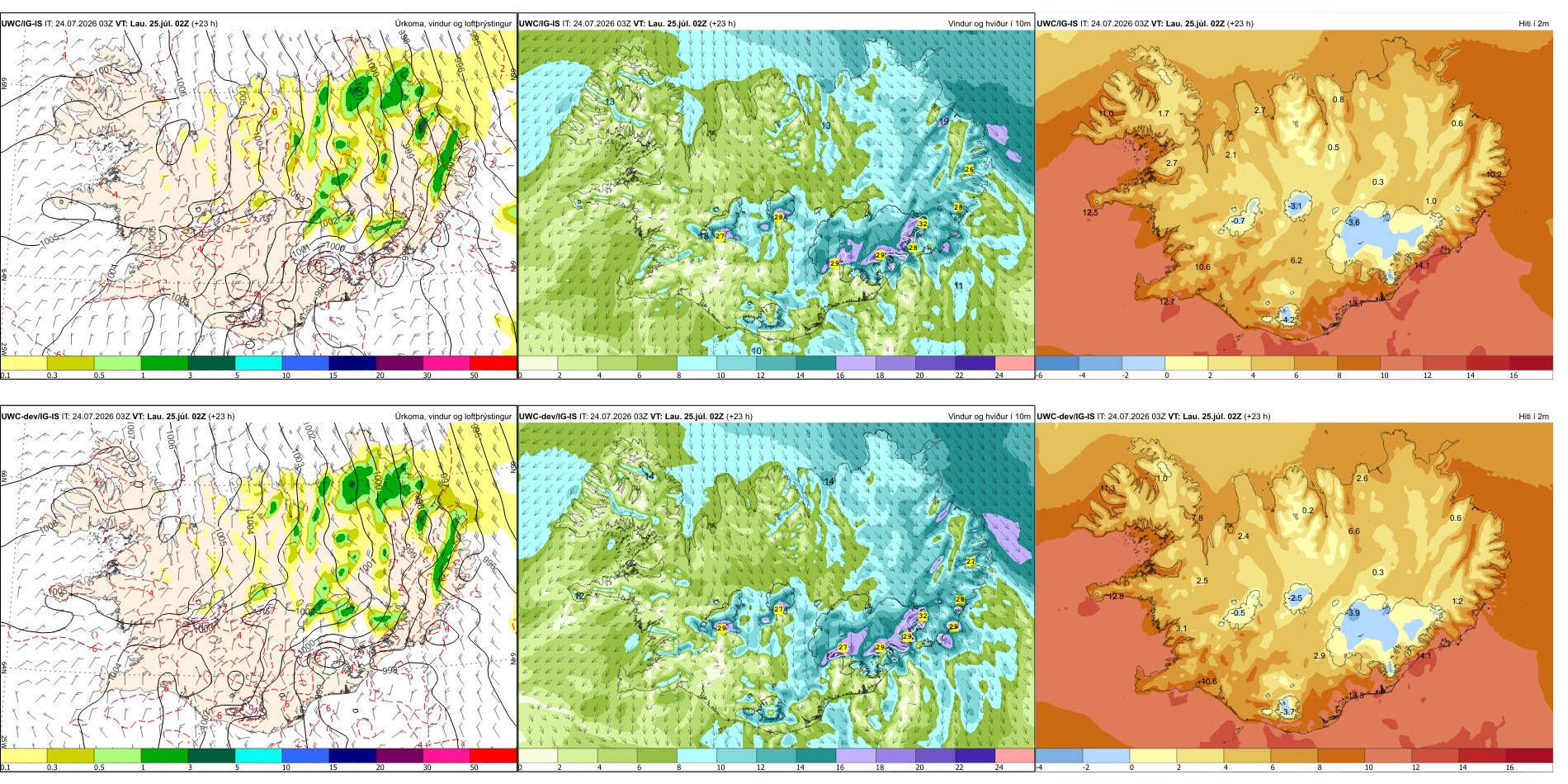1568x784 pixels.
Task: Click 'Úrkoma, vindur og loftþrýstingur' label in top row
Action: [453, 23]
